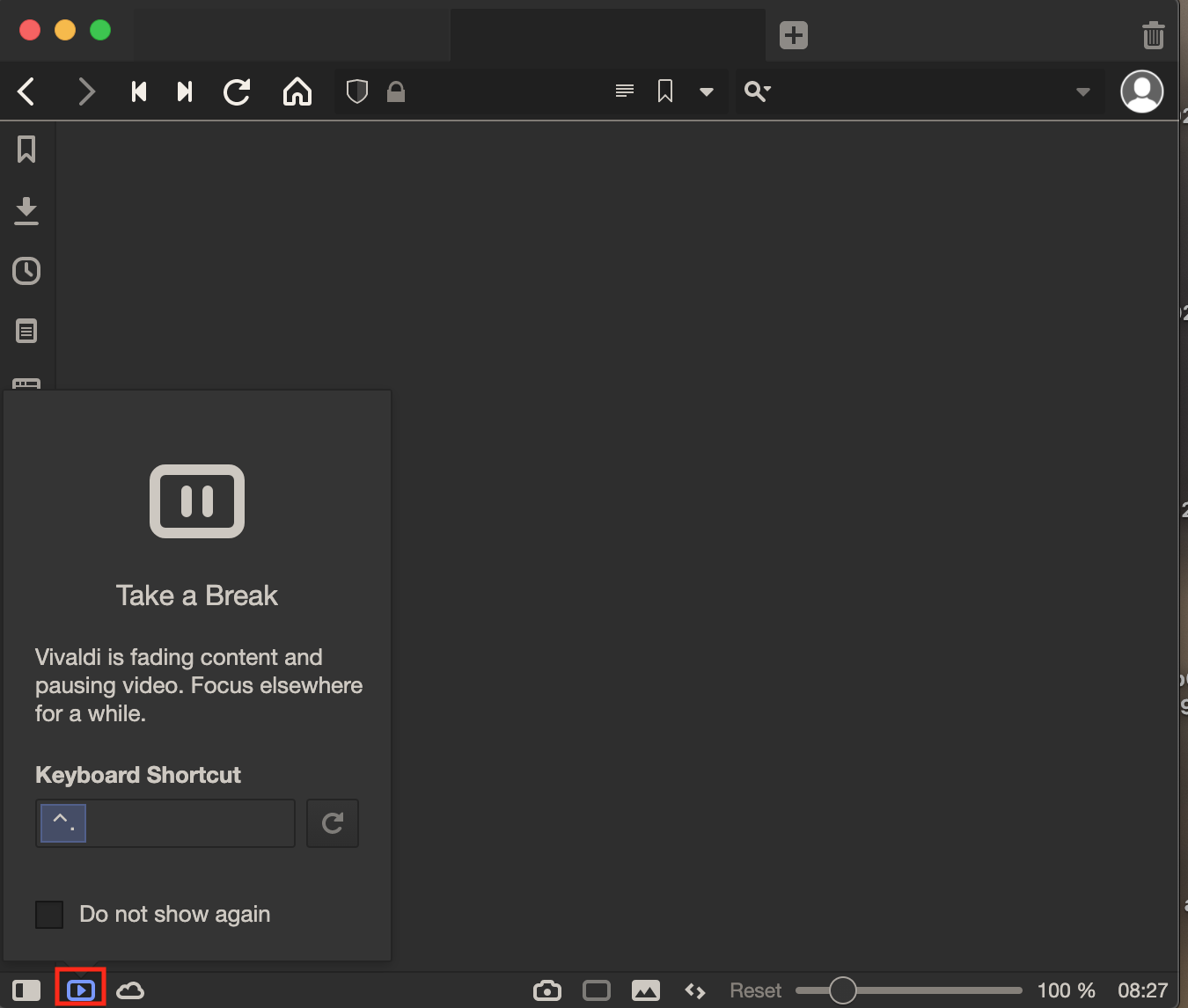This screenshot has height=1008, width=1188.
Task: Click the keyboard shortcut input field
Action: (165, 823)
